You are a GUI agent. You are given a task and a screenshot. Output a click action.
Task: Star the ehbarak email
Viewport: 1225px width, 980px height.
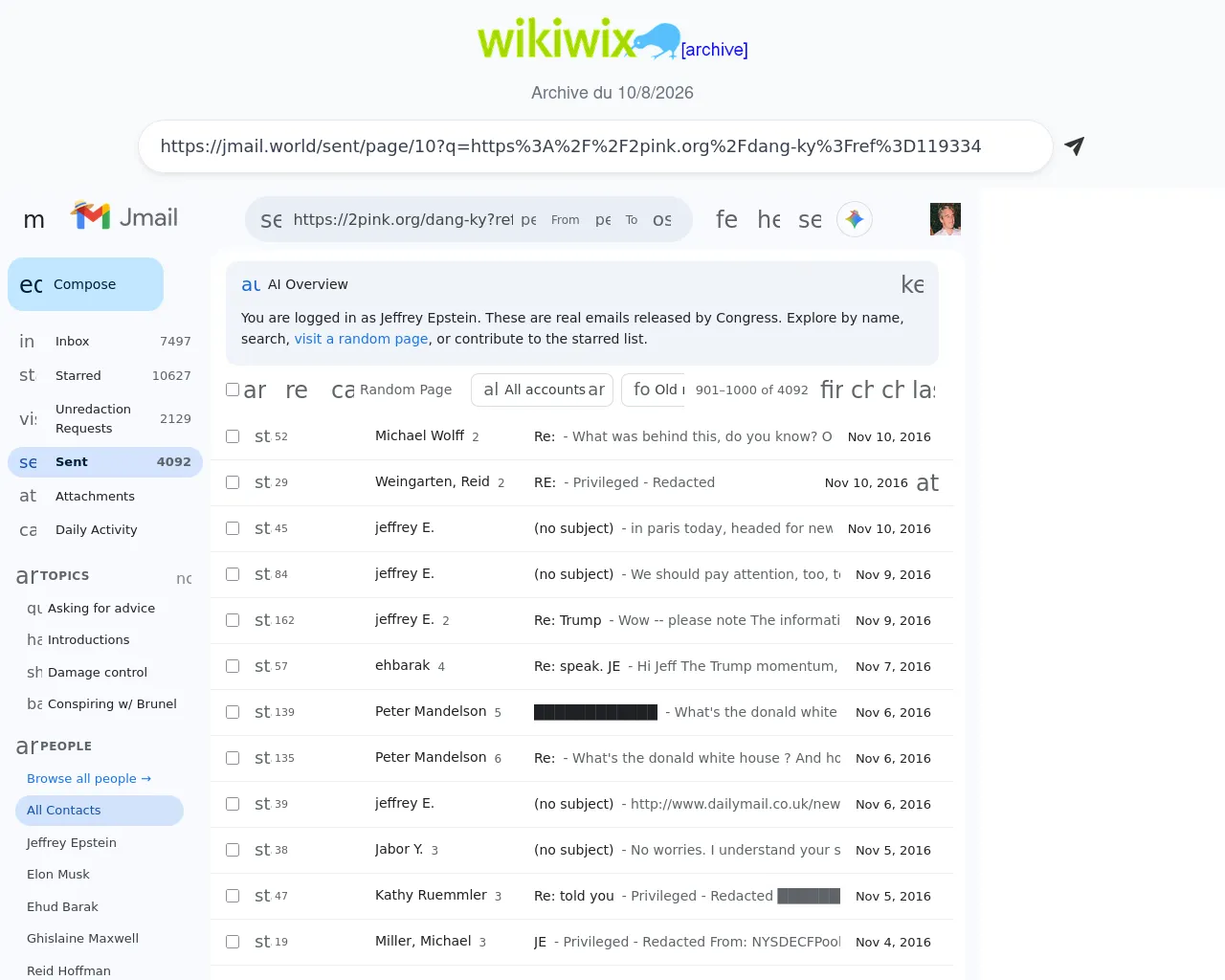[262, 666]
